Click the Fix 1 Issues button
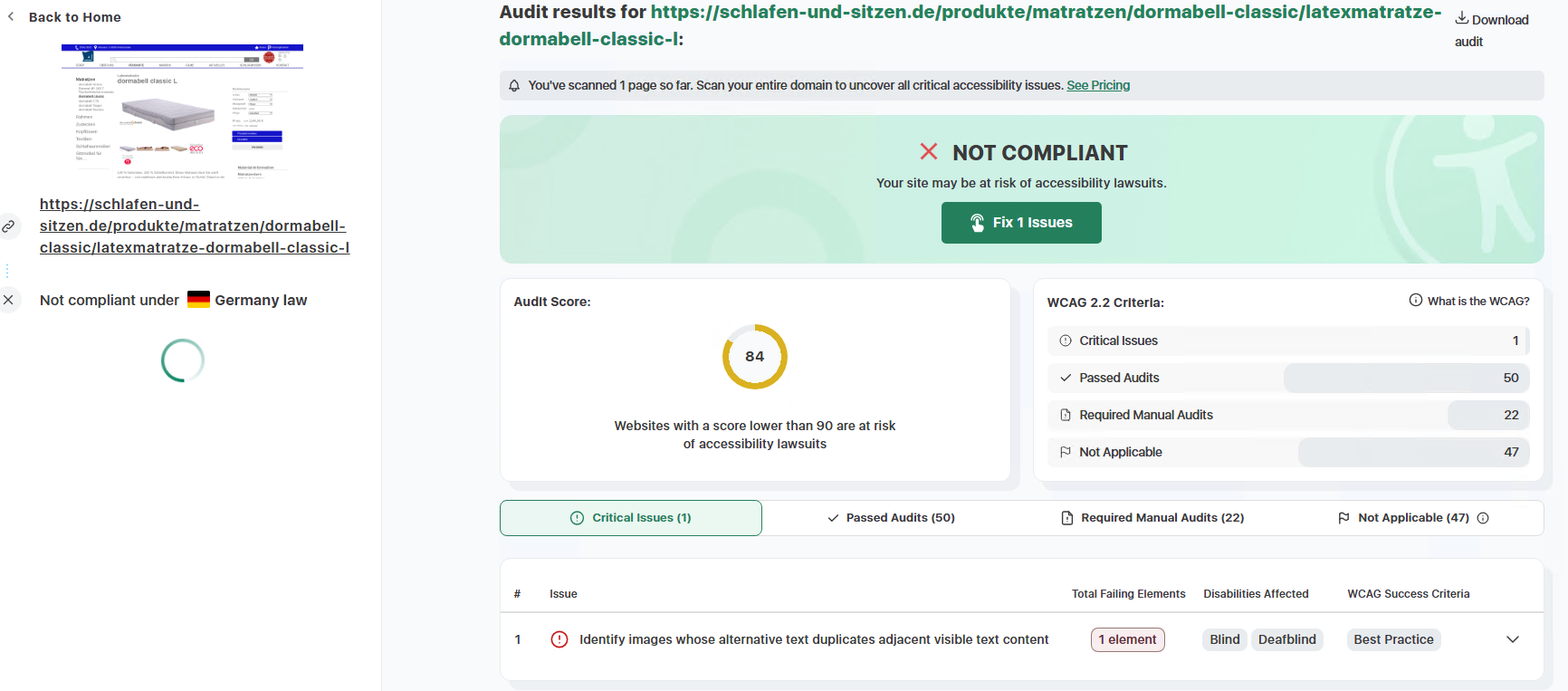This screenshot has height=691, width=1568. (1021, 223)
